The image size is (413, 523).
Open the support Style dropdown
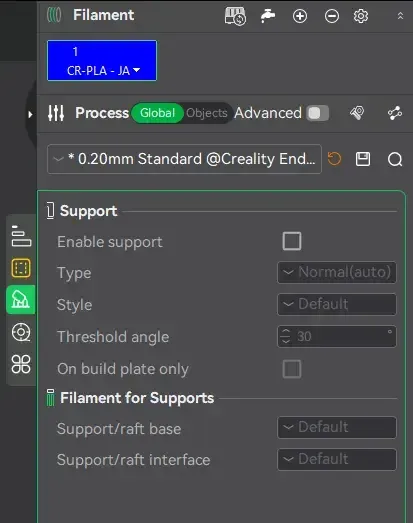[337, 304]
